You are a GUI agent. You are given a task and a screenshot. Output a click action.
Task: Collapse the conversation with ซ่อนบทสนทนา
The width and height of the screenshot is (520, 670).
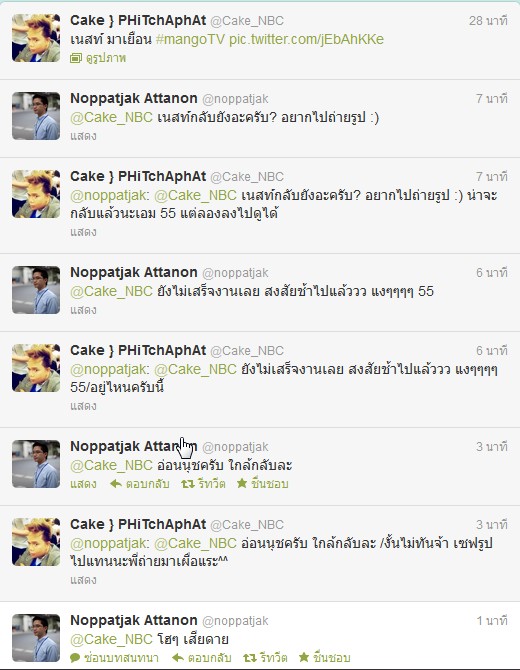point(121,658)
